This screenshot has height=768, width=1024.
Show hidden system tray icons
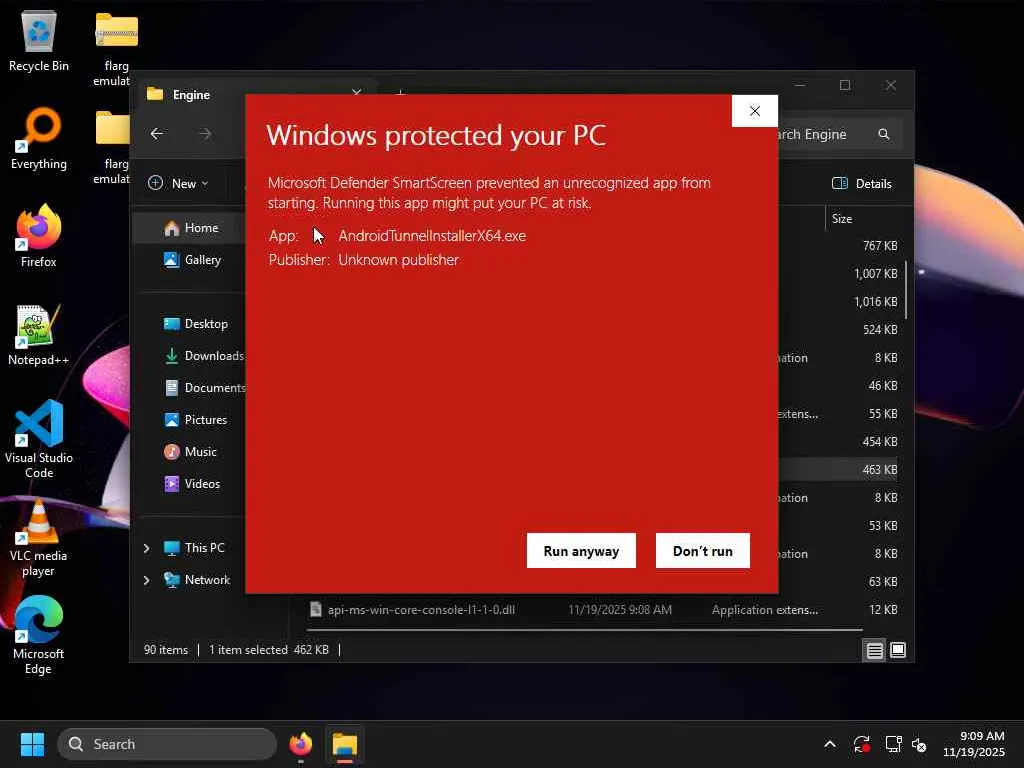pyautogui.click(x=829, y=744)
